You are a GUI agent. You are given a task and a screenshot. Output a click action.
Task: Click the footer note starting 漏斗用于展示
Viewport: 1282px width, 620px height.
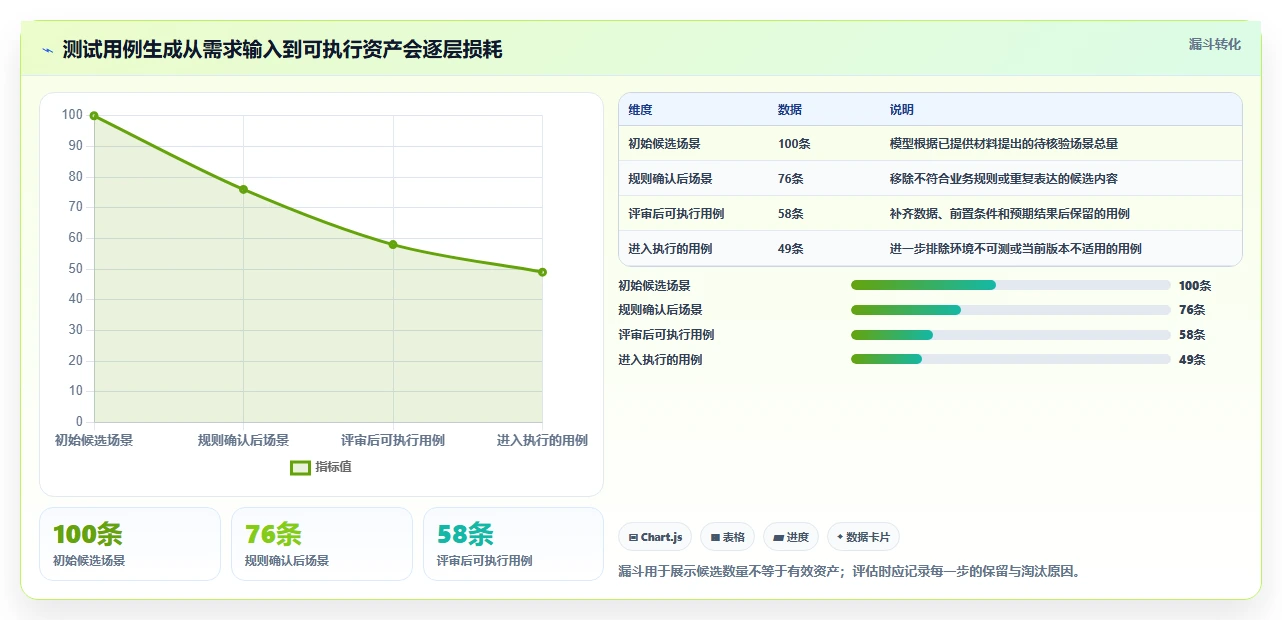(850, 572)
